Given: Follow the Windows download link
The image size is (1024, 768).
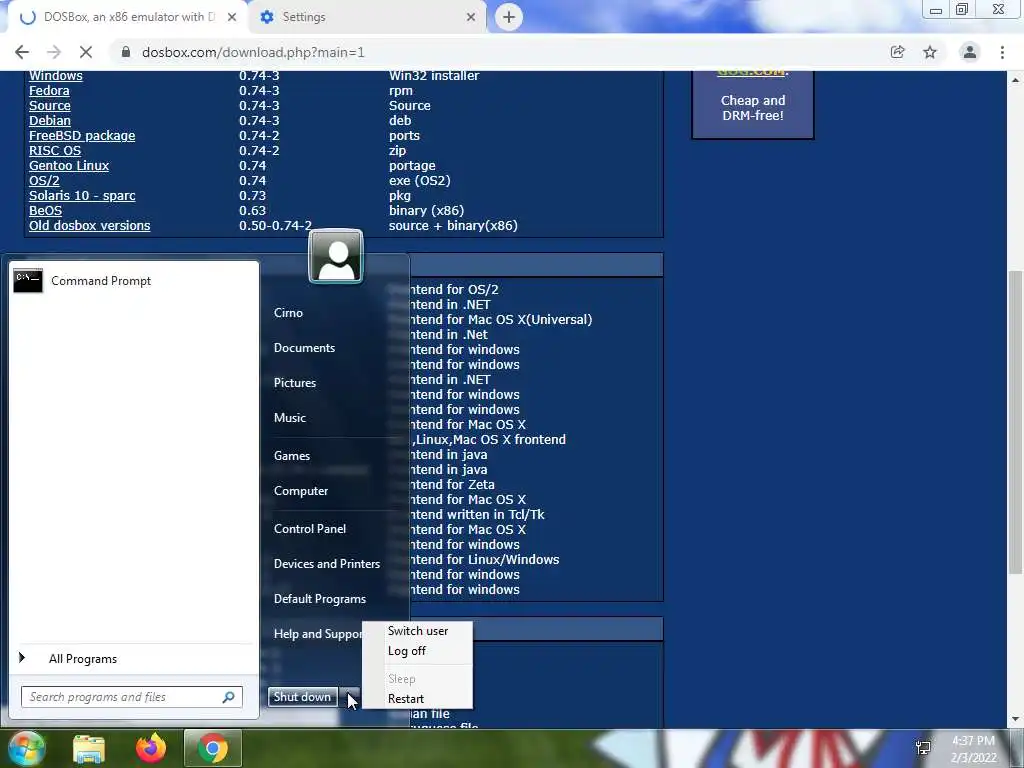Looking at the screenshot, I should click(x=56, y=76).
